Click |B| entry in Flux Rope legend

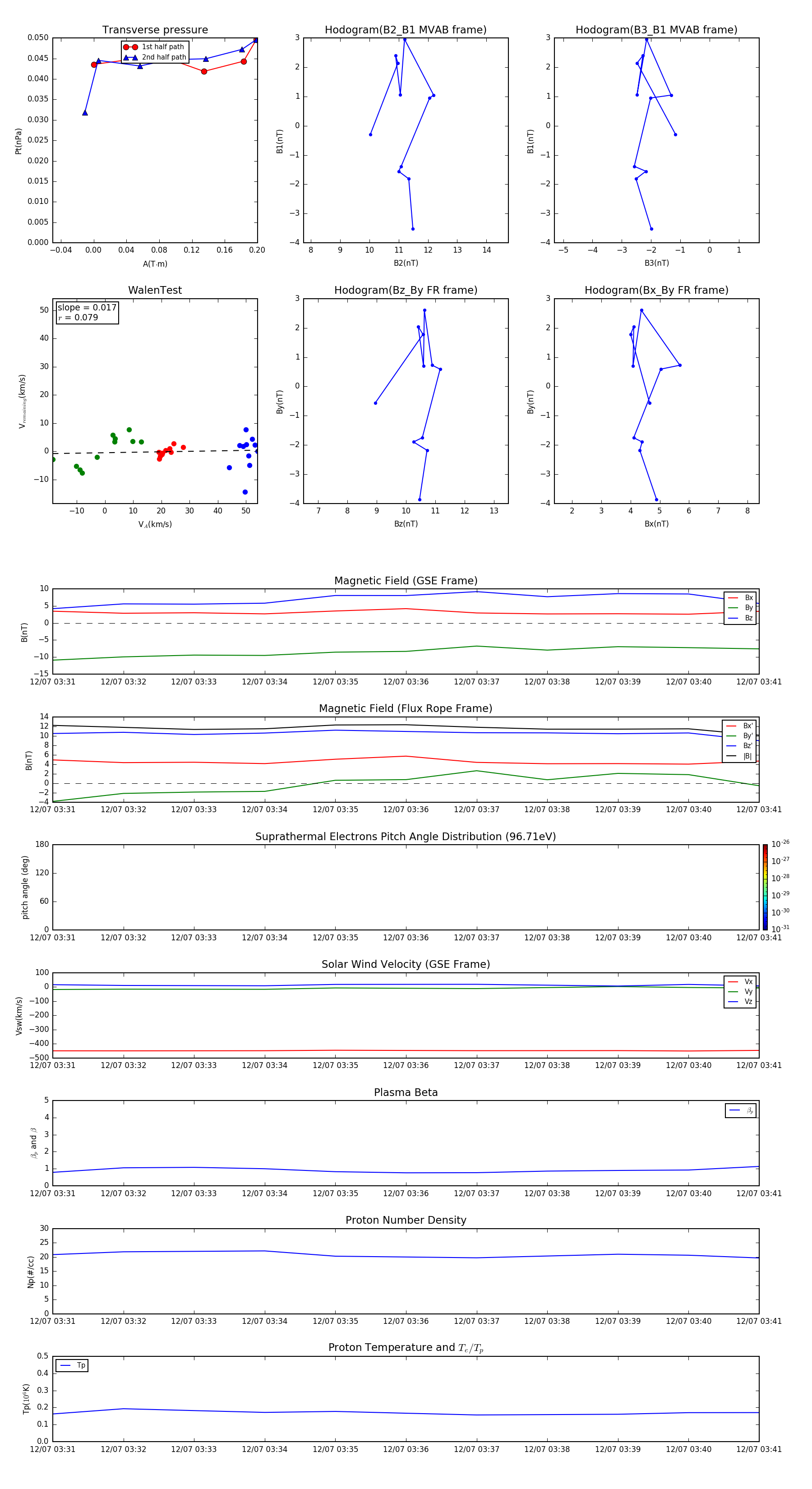pyautogui.click(x=740, y=756)
